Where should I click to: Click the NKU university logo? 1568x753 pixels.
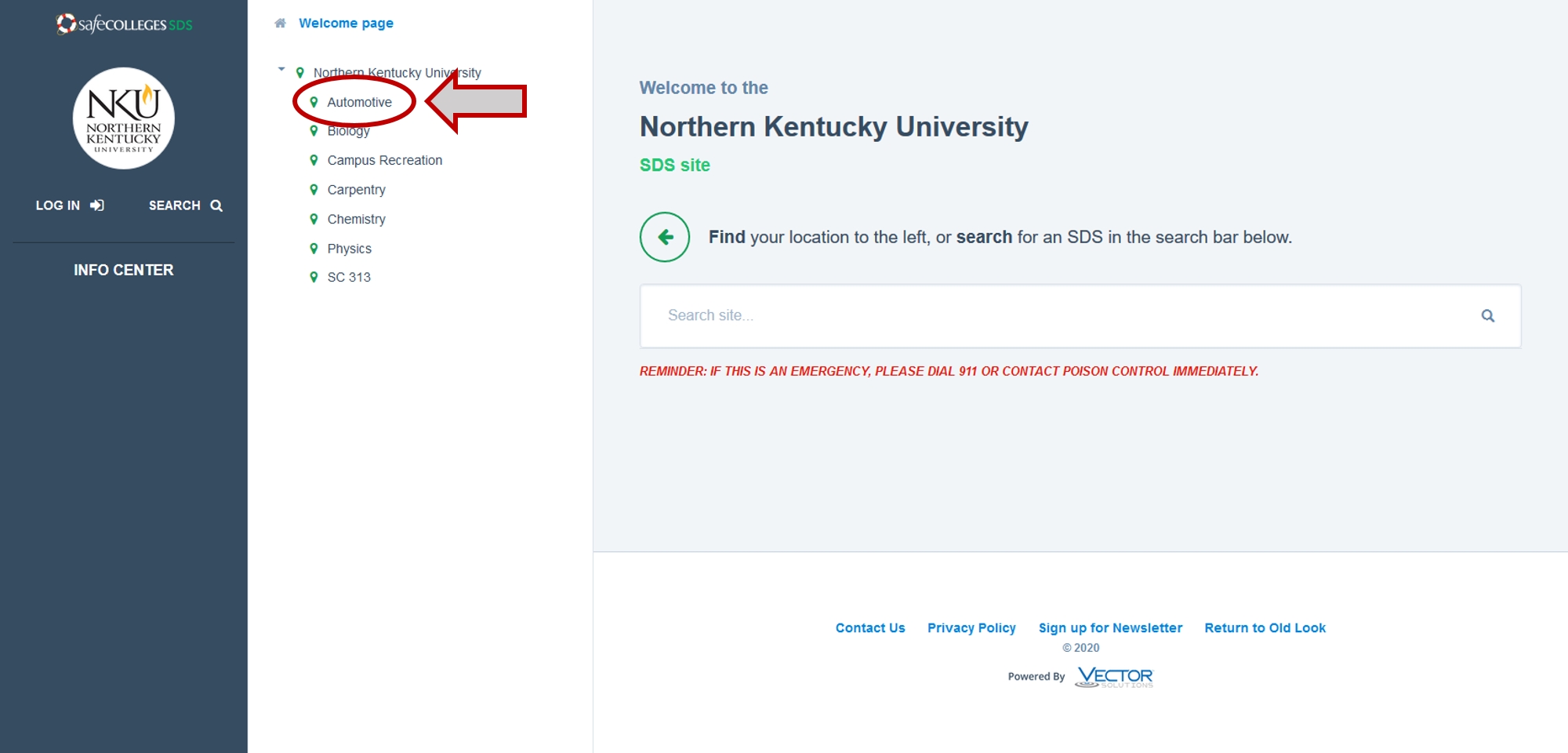pos(124,118)
